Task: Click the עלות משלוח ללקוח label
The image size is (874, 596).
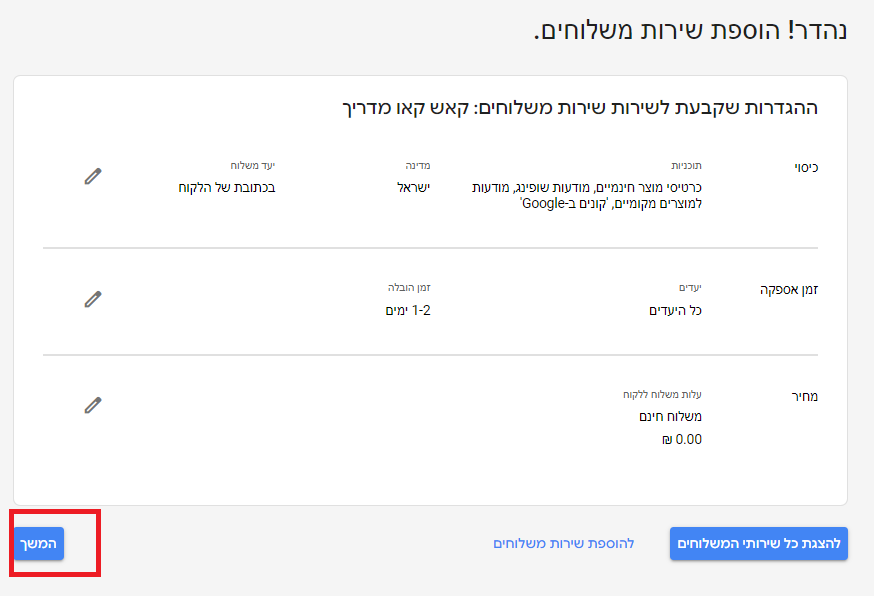Action: tap(662, 395)
